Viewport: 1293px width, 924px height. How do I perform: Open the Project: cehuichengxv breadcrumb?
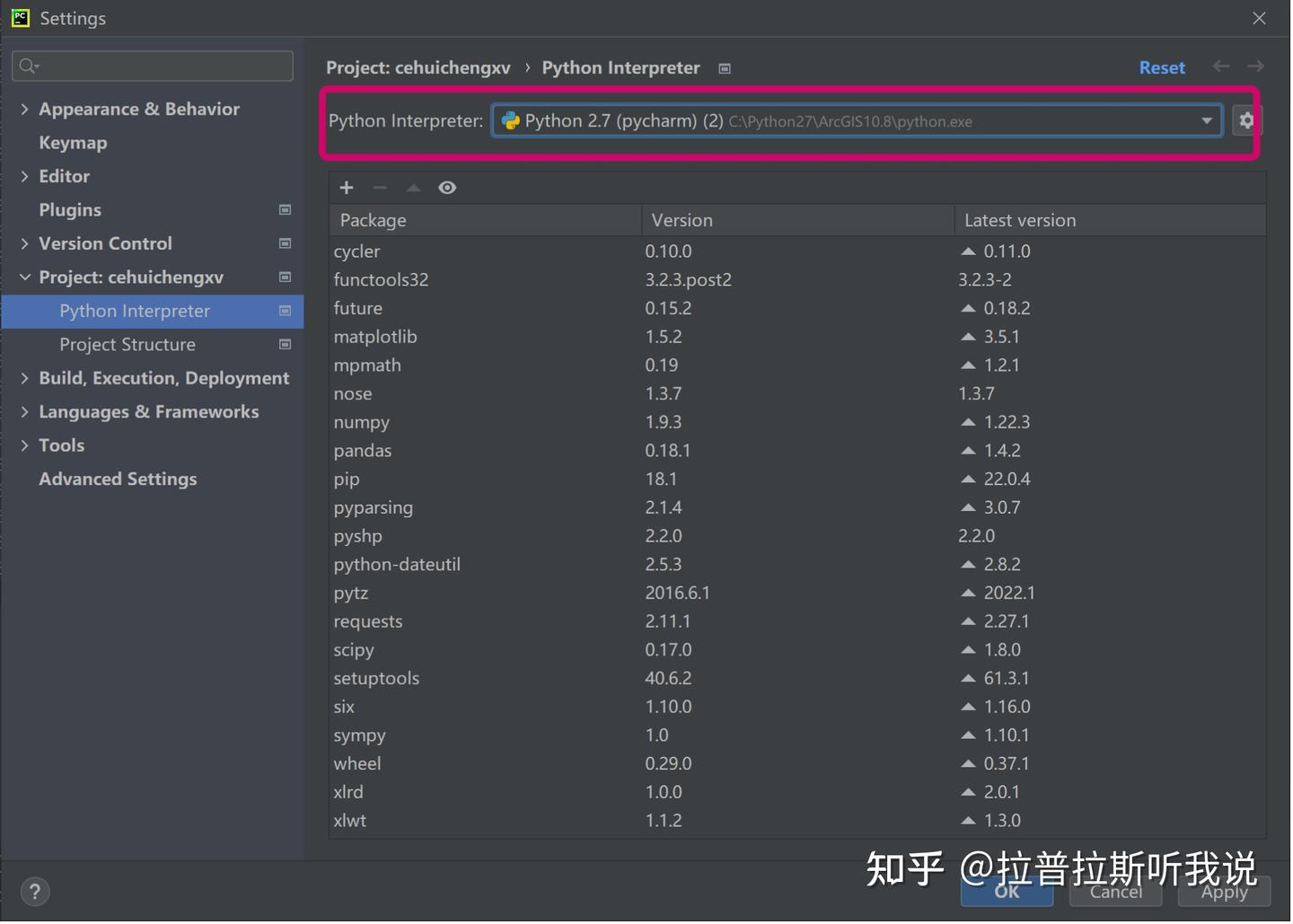(418, 67)
